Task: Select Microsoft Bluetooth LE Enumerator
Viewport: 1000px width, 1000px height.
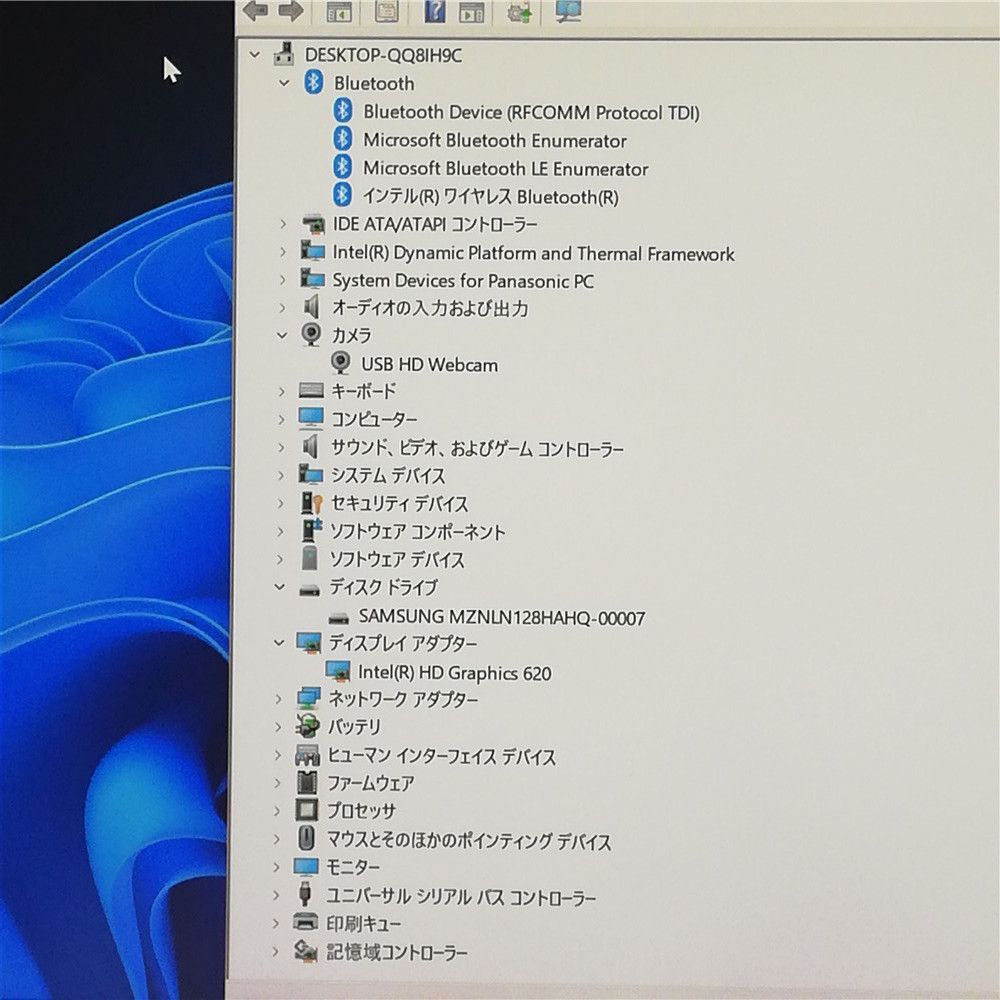Action: coord(506,168)
